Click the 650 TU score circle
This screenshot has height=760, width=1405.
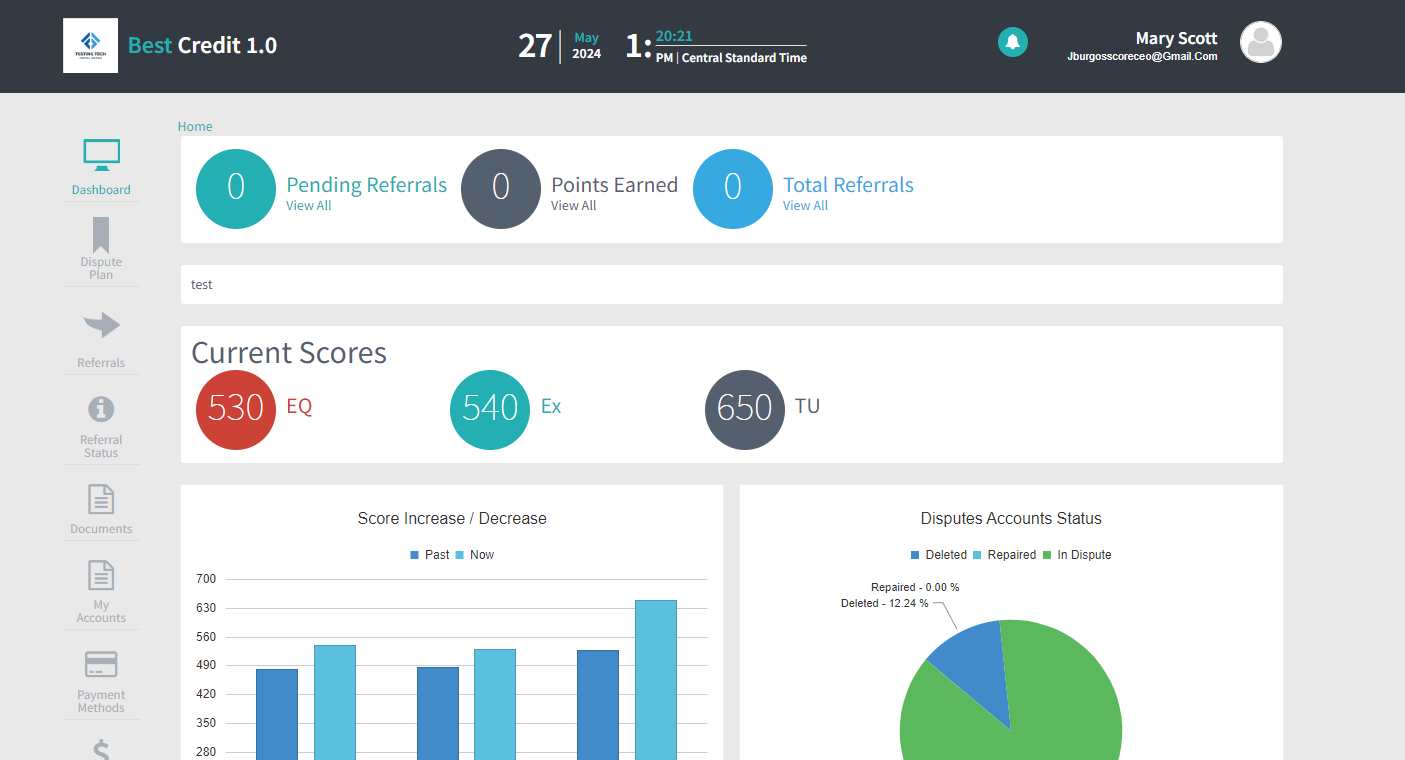[745, 410]
